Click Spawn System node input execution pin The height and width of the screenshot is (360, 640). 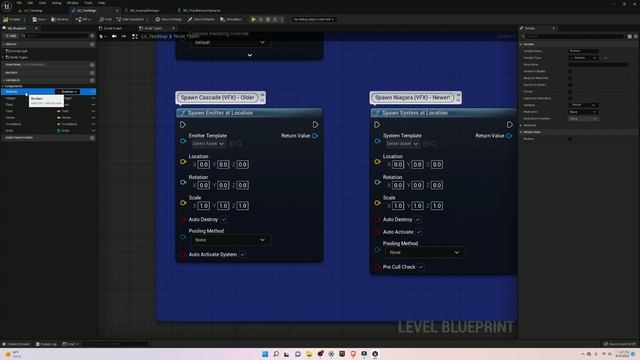tap(377, 124)
